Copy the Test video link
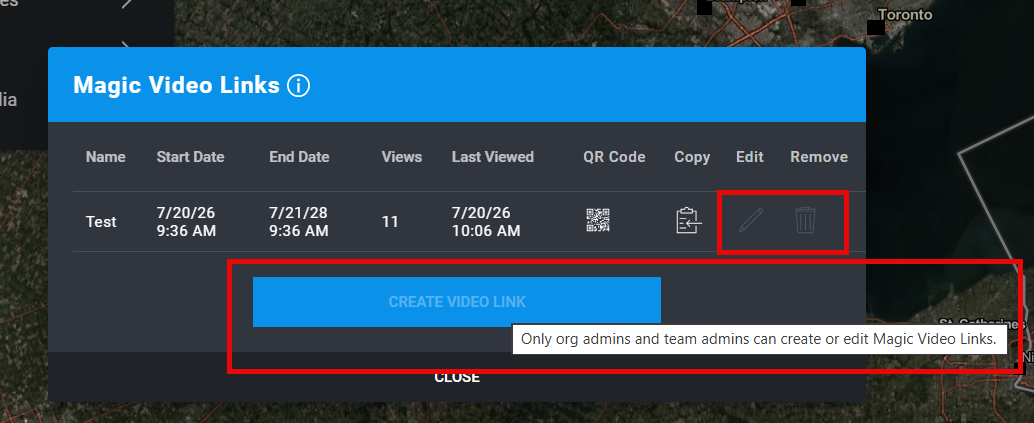The width and height of the screenshot is (1034, 423). 688,221
